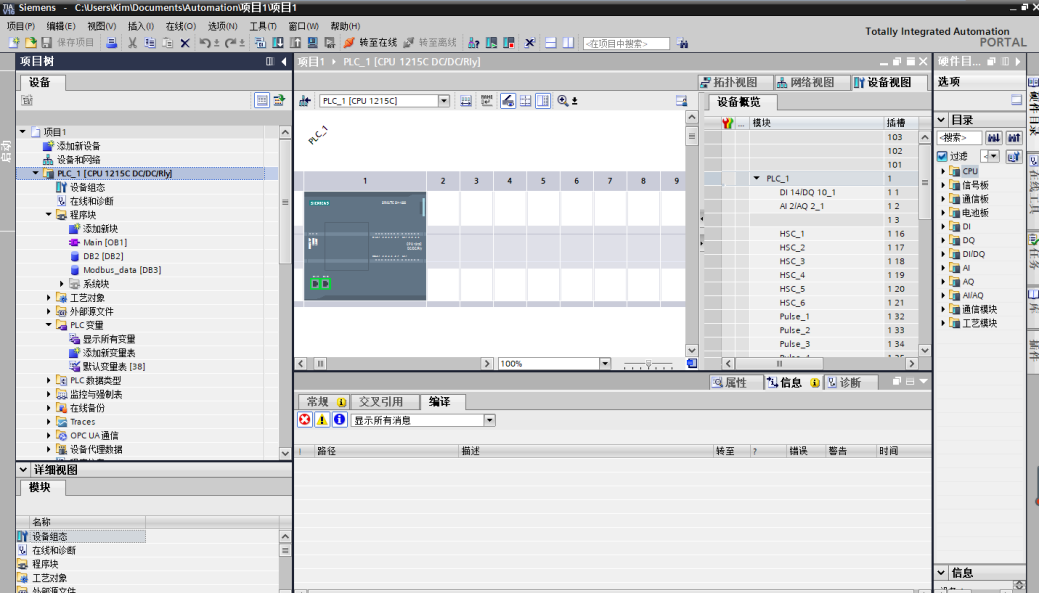This screenshot has height=593, width=1039.
Task: Collapse the 目录 catalog section
Action: coord(941,120)
